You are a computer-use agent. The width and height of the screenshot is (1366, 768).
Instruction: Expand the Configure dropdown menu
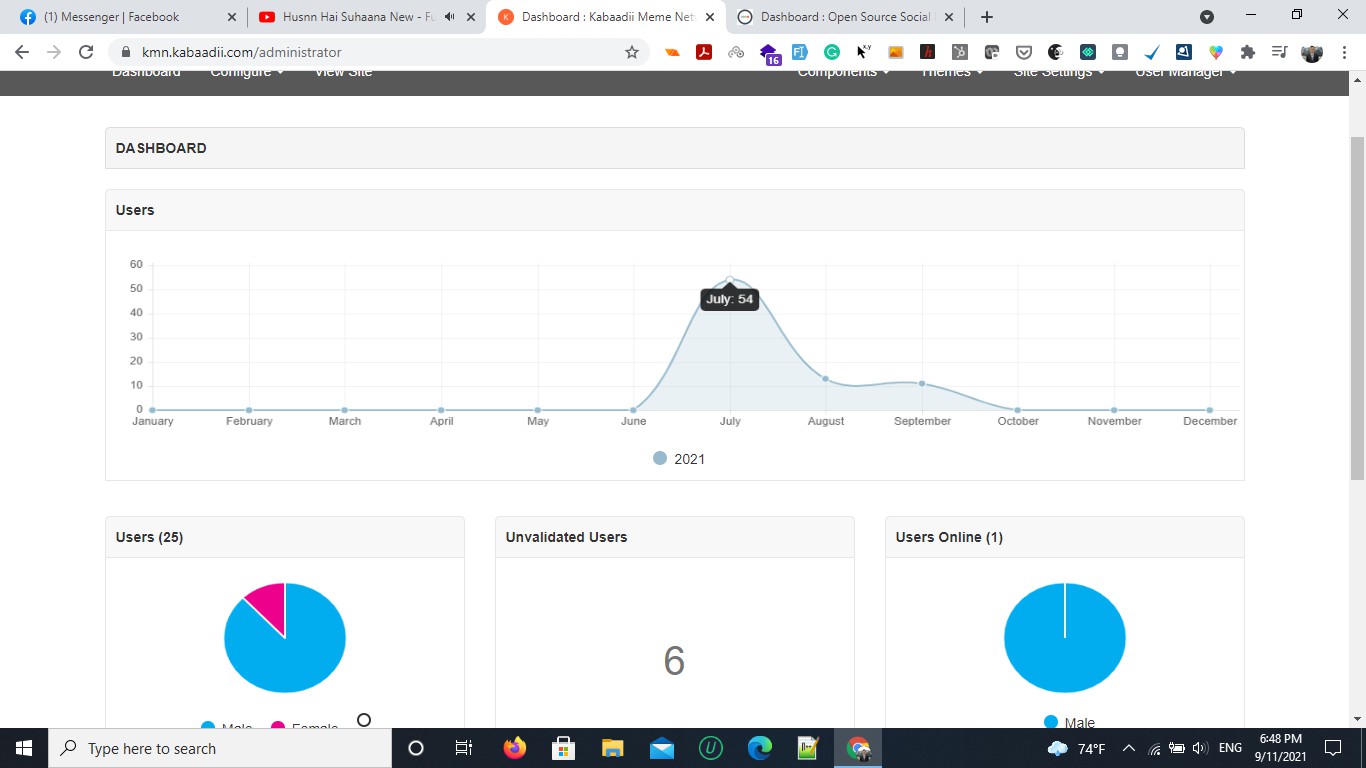click(246, 73)
